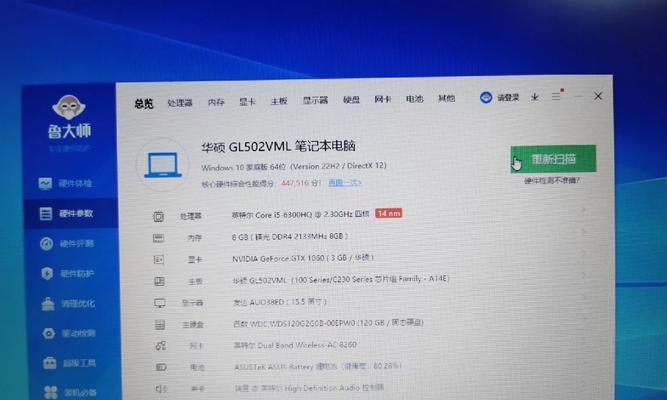Switch to the 总览 tab
The height and width of the screenshot is (400, 667).
click(144, 103)
